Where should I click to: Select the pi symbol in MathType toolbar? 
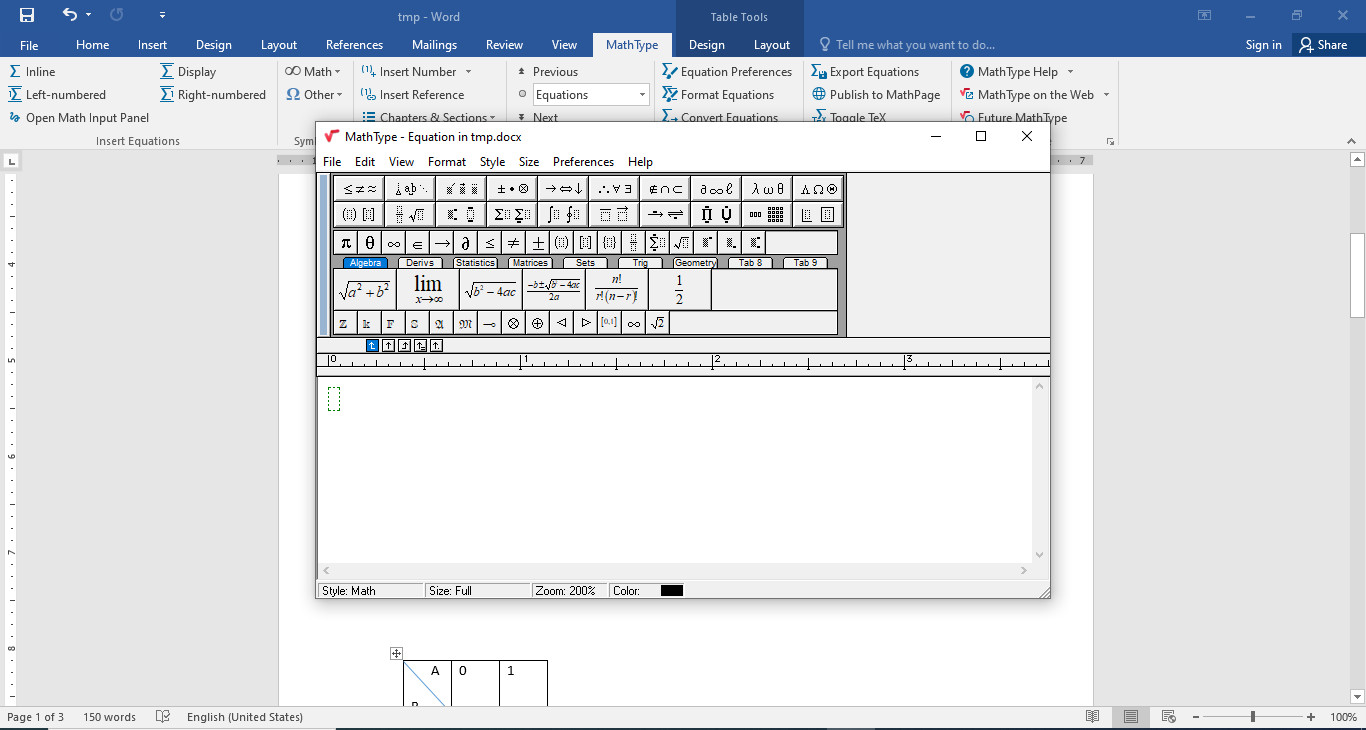pos(346,243)
